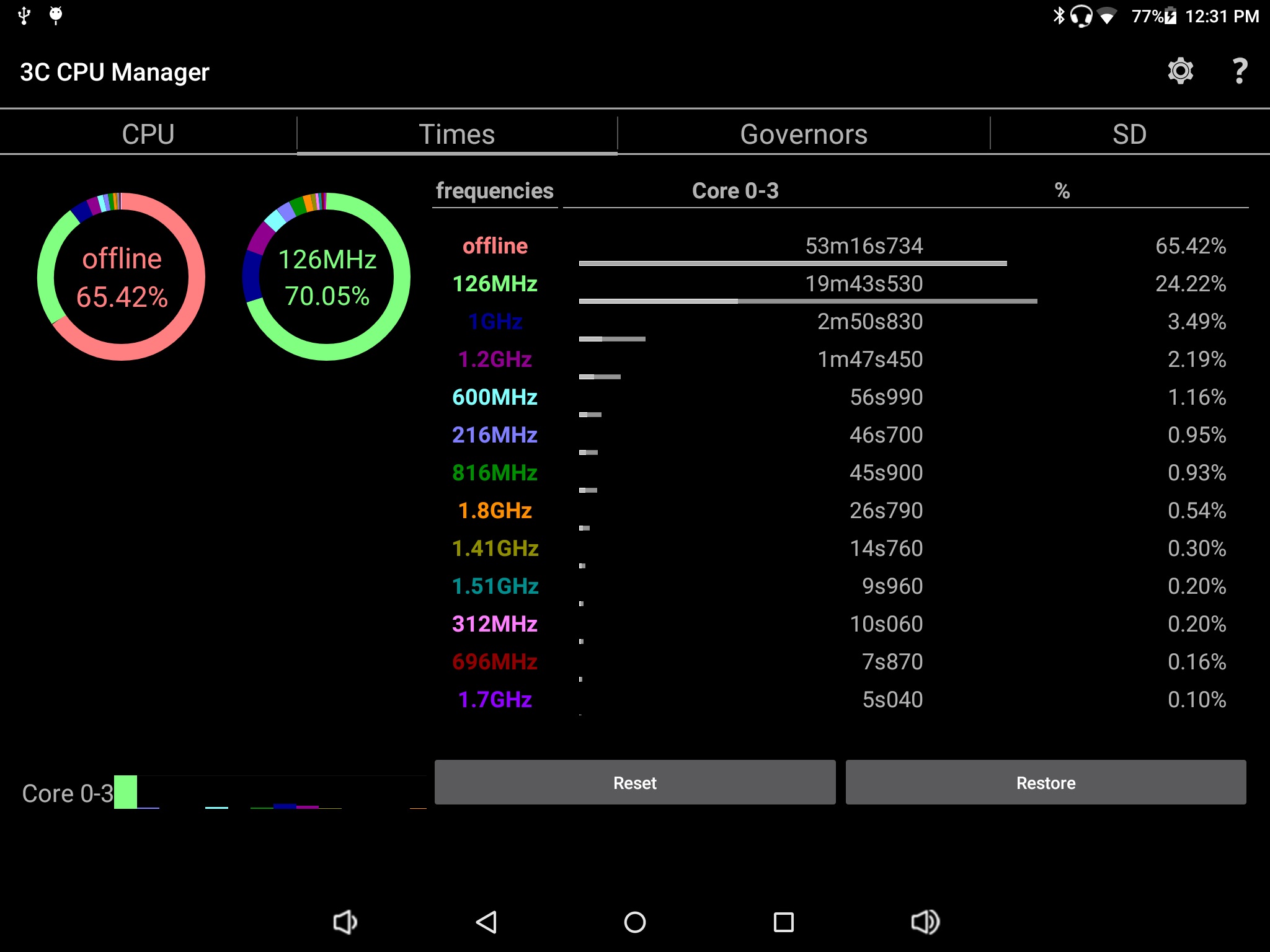Viewport: 1270px width, 952px height.
Task: Select the 312MHz frequency label
Action: (x=495, y=624)
